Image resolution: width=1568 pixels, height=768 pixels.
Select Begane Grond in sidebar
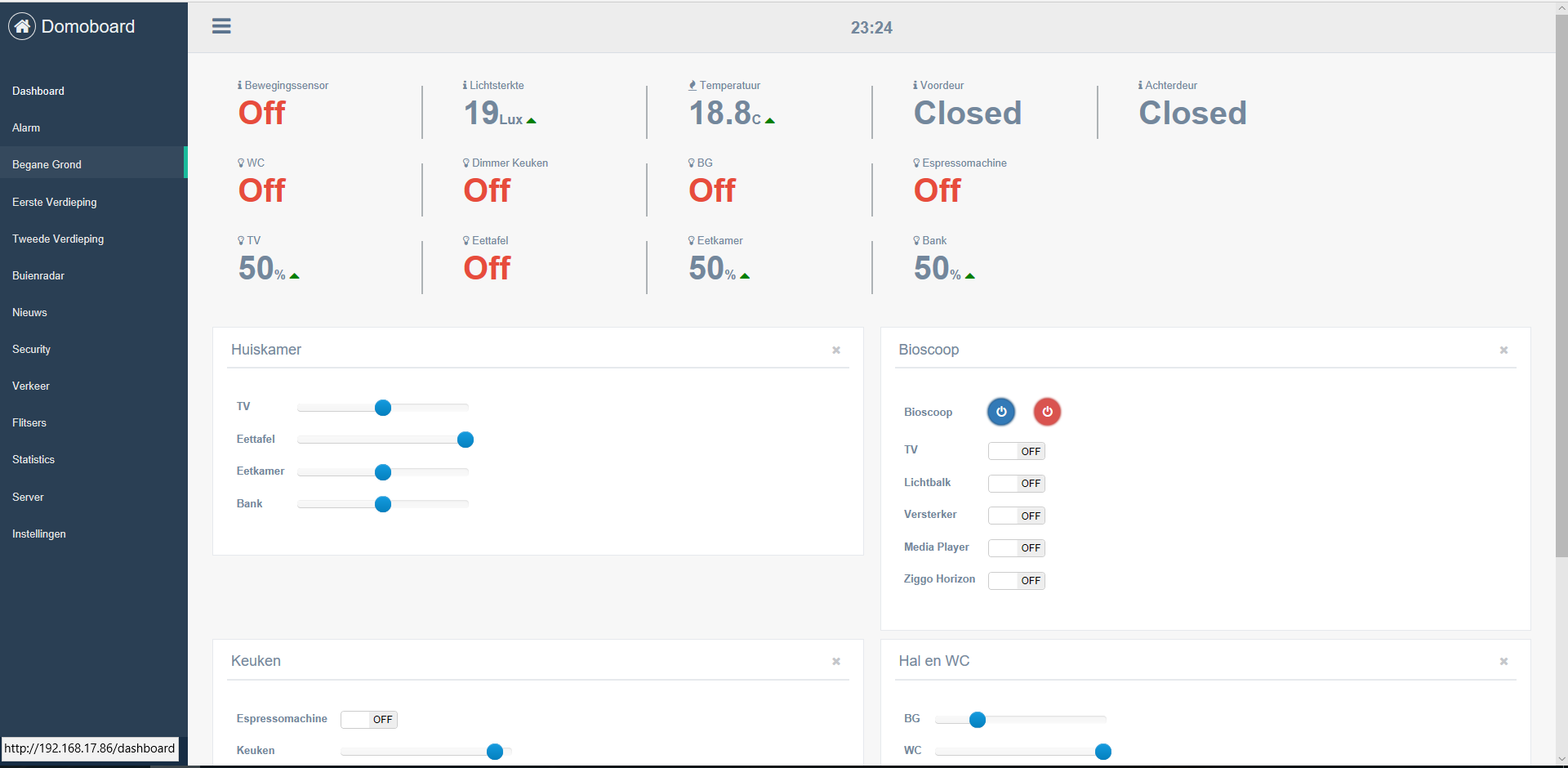(94, 164)
